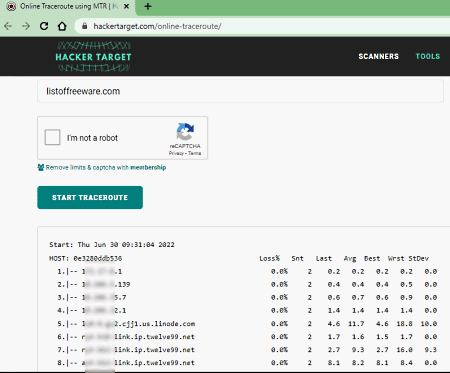
Task: Open the reCAPTCHA Privacy link
Action: [x=176, y=153]
